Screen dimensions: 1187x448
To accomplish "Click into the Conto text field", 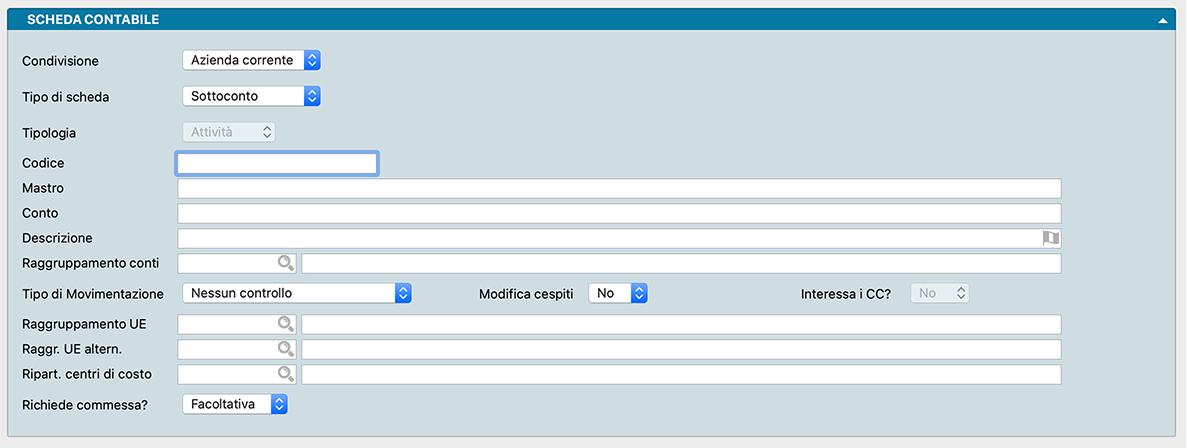I will pyautogui.click(x=618, y=213).
